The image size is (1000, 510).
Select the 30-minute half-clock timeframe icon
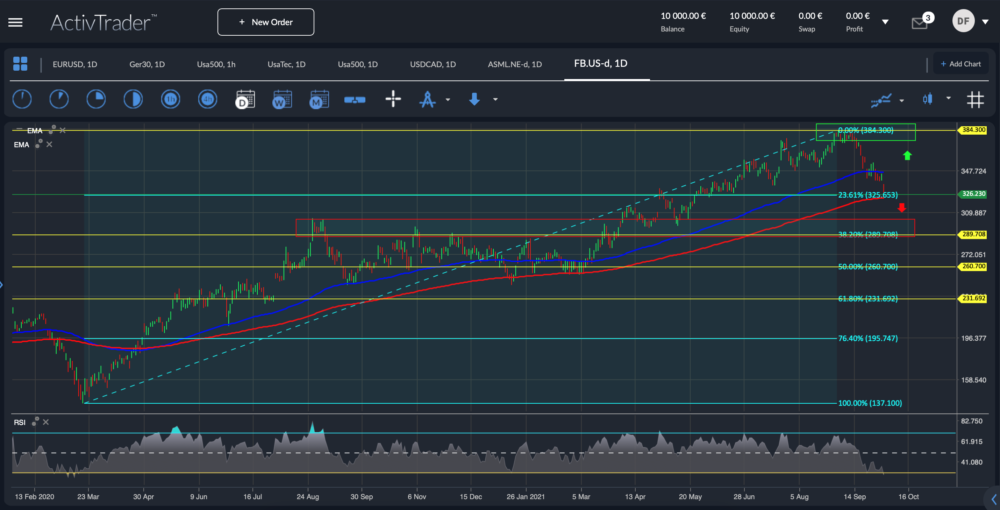[x=133, y=99]
